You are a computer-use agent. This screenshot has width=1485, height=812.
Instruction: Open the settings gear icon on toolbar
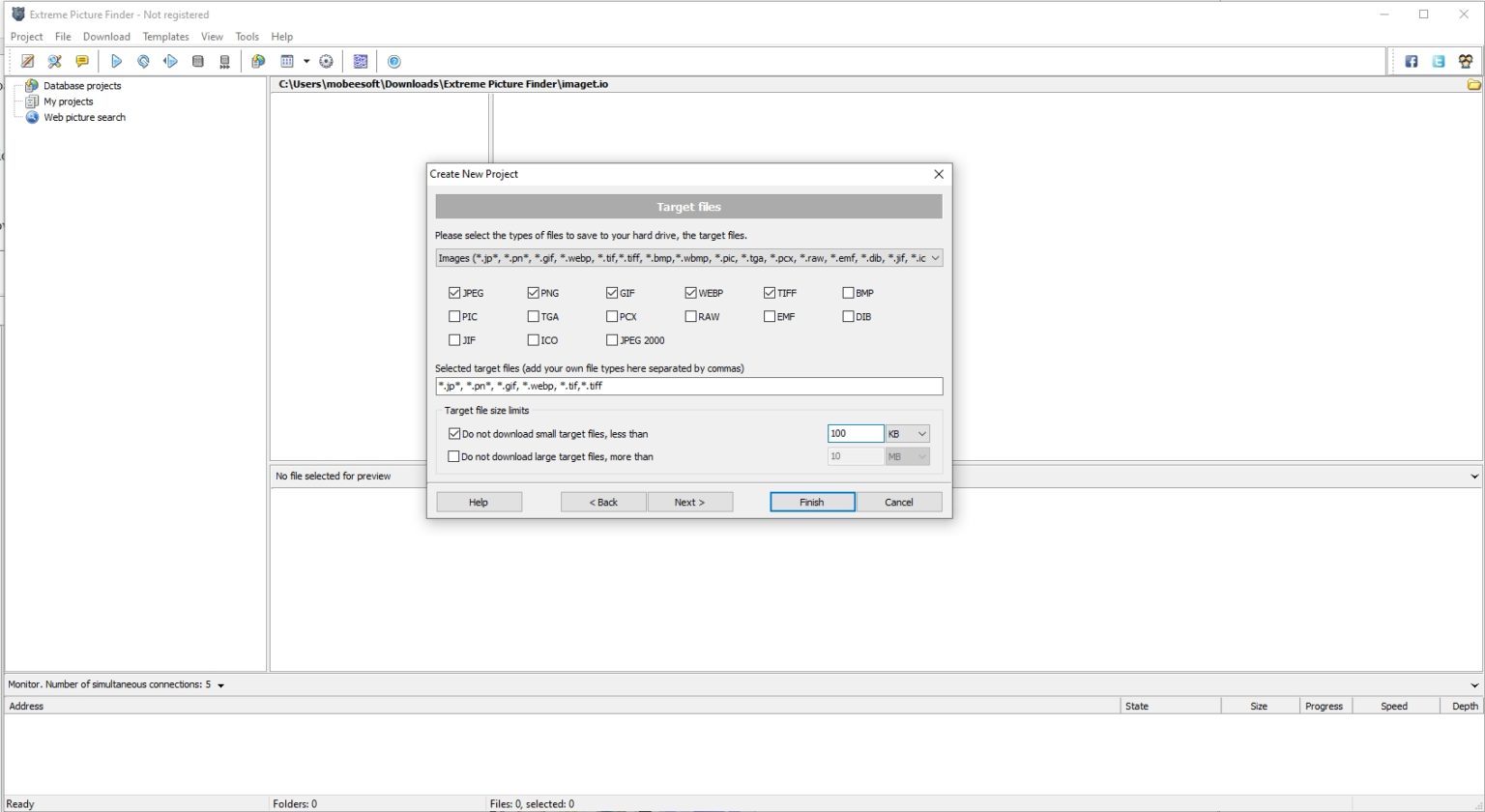(x=326, y=61)
